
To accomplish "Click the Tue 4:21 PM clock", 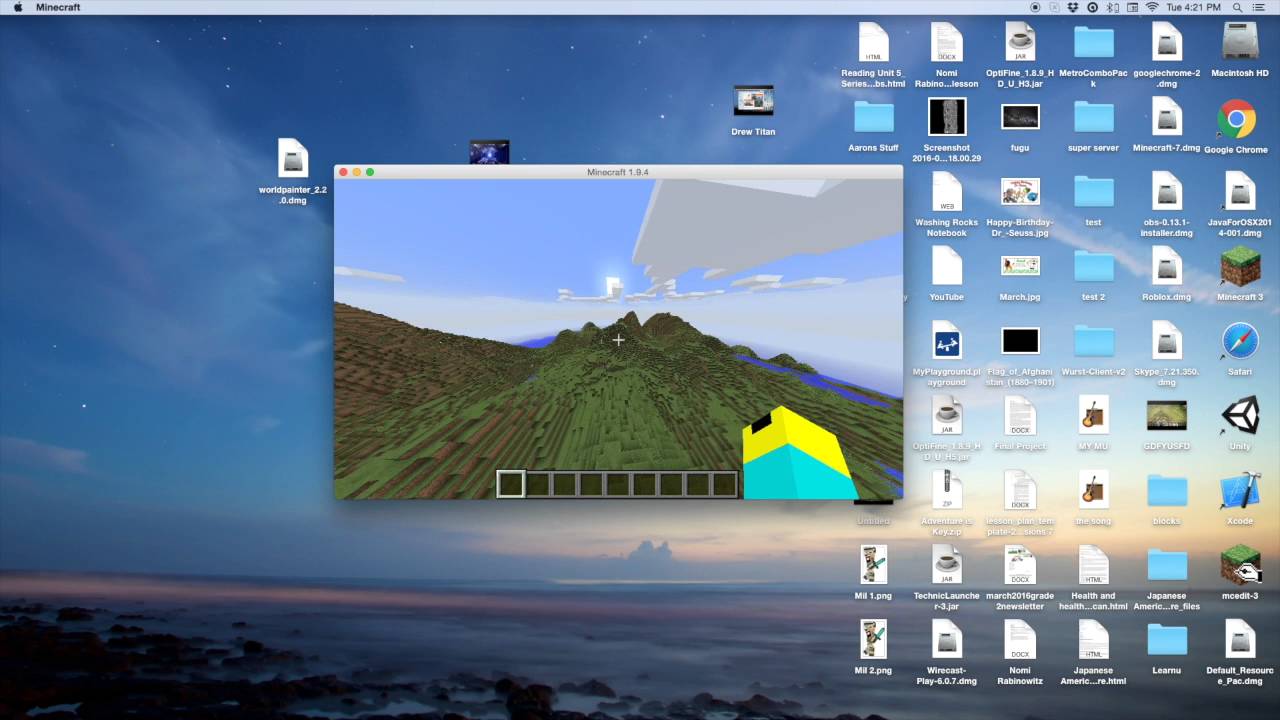I will click(x=1194, y=7).
